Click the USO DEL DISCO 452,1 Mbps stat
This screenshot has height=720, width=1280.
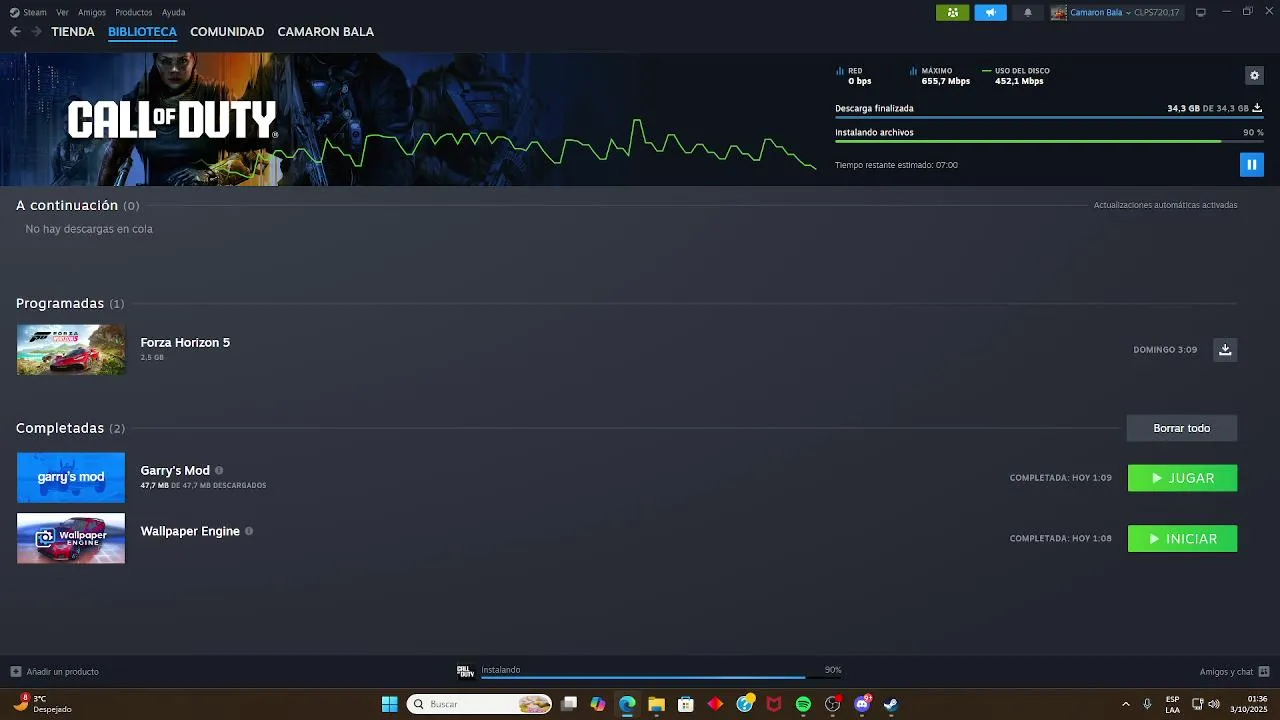click(1017, 76)
